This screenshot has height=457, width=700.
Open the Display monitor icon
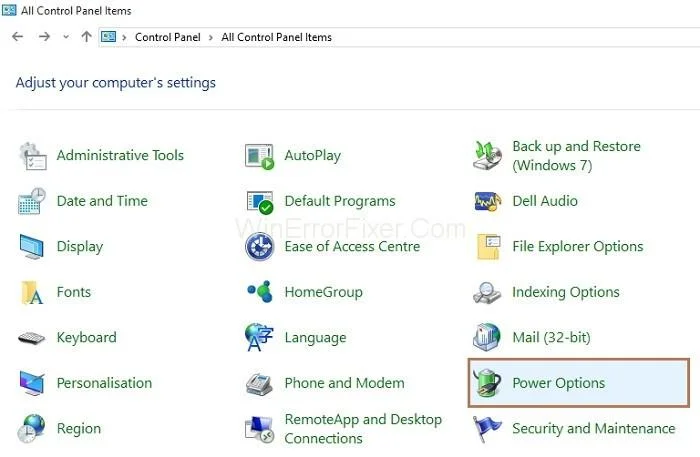click(32, 247)
